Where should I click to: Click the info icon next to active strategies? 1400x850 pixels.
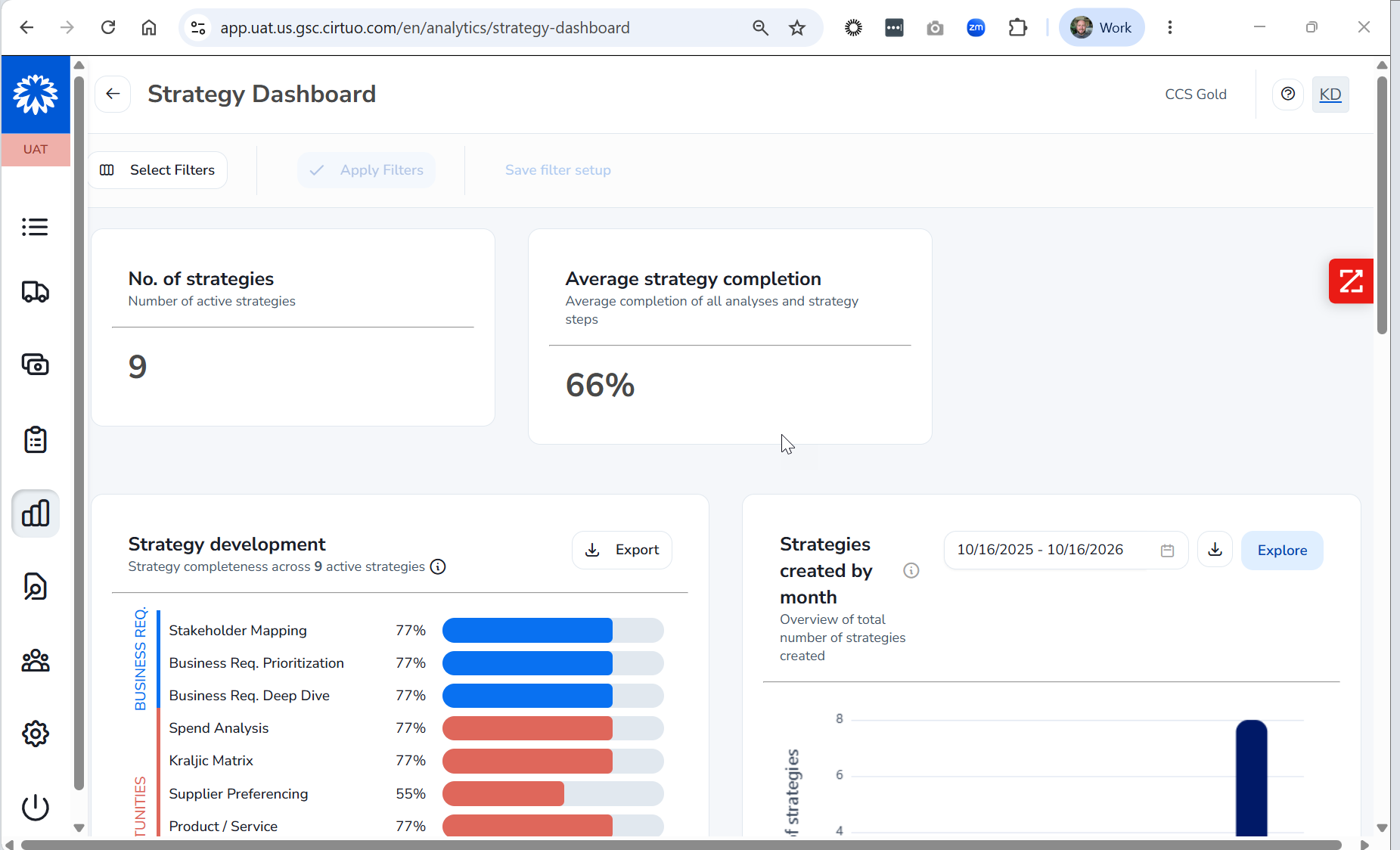tap(438, 567)
